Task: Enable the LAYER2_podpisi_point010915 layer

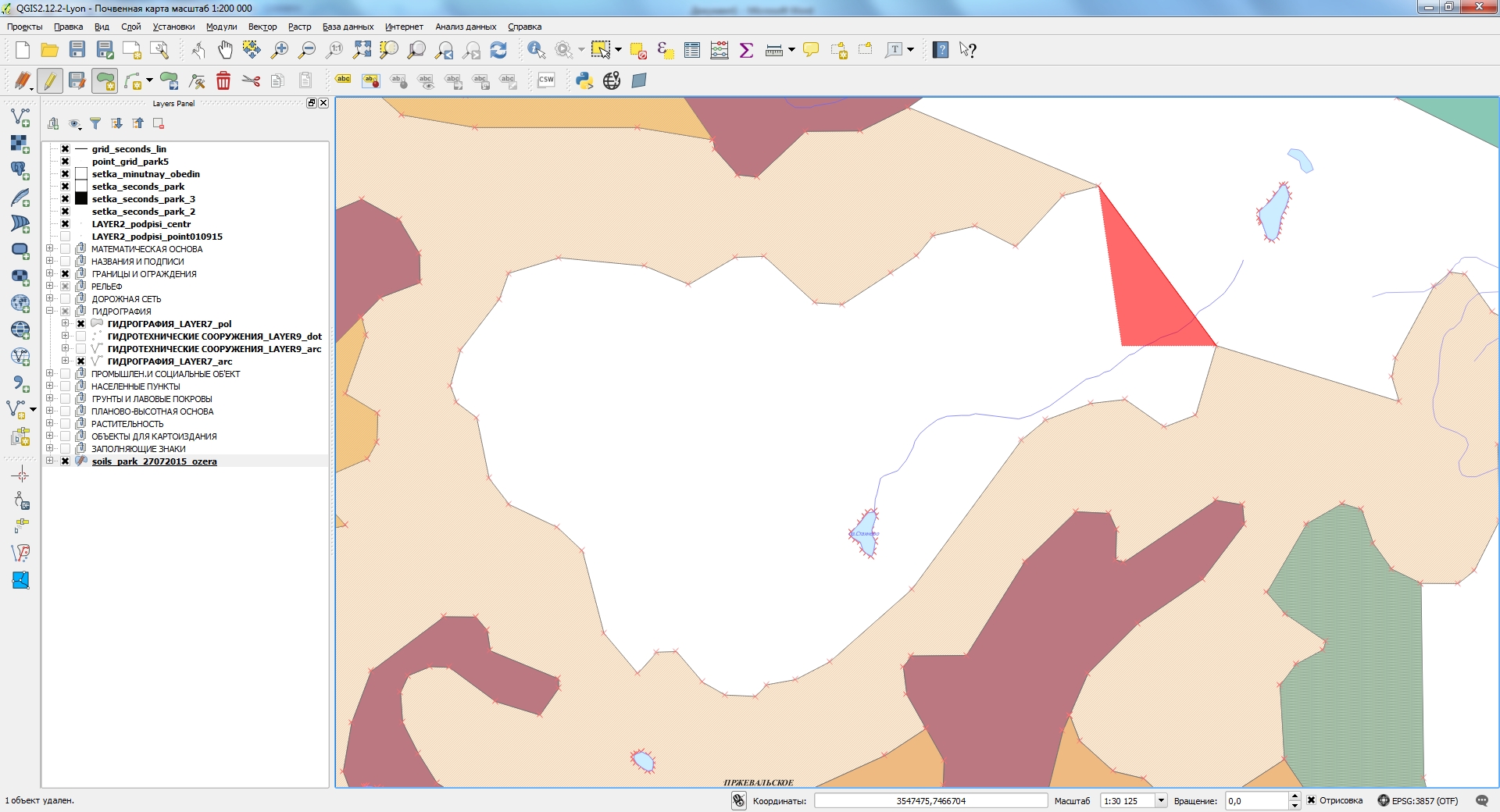Action: point(65,236)
